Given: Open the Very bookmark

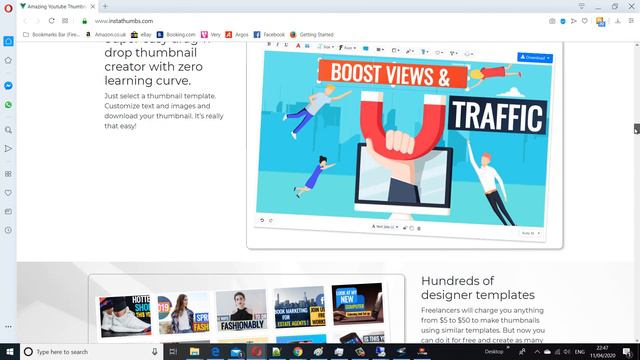Looking at the screenshot, I should [211, 35].
